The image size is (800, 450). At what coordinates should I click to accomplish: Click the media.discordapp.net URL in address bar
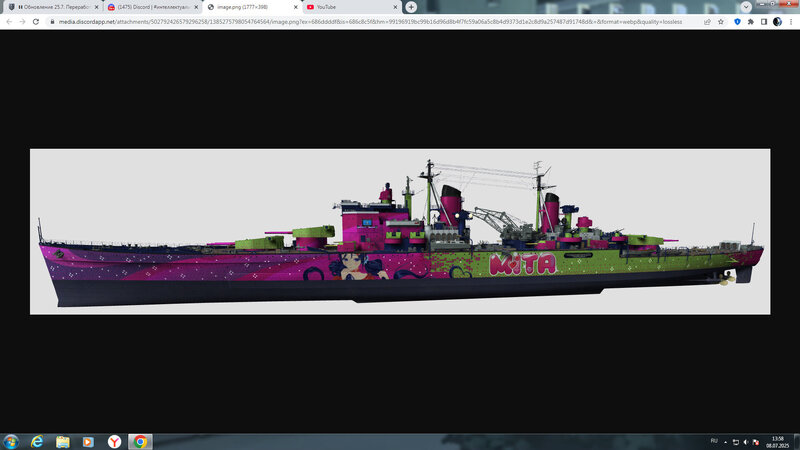pos(370,22)
